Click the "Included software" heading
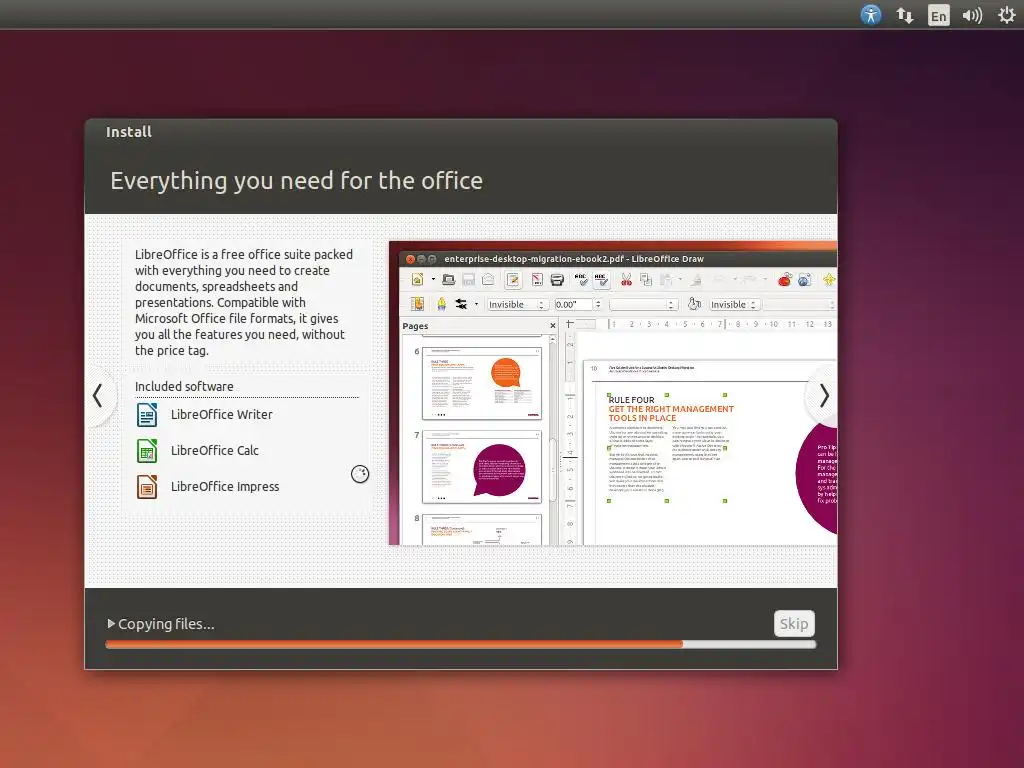This screenshot has width=1024, height=768. coord(184,387)
